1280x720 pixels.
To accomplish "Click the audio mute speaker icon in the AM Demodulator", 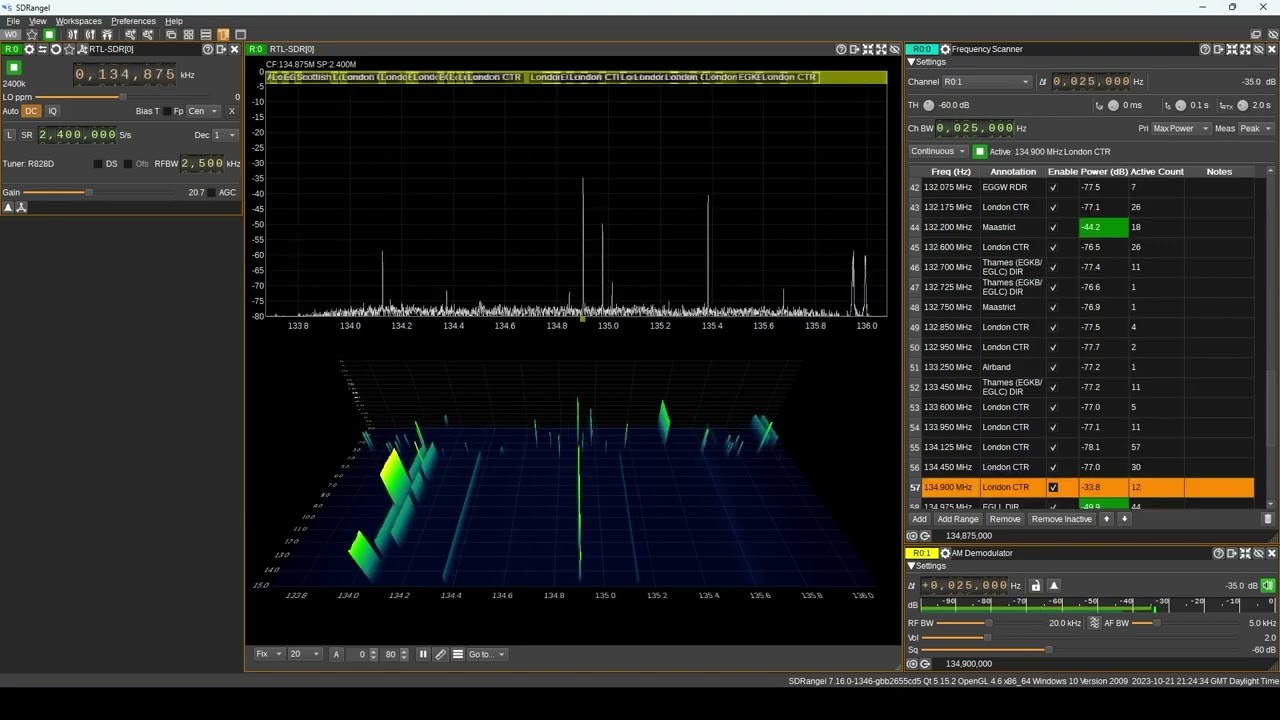I will (1268, 586).
